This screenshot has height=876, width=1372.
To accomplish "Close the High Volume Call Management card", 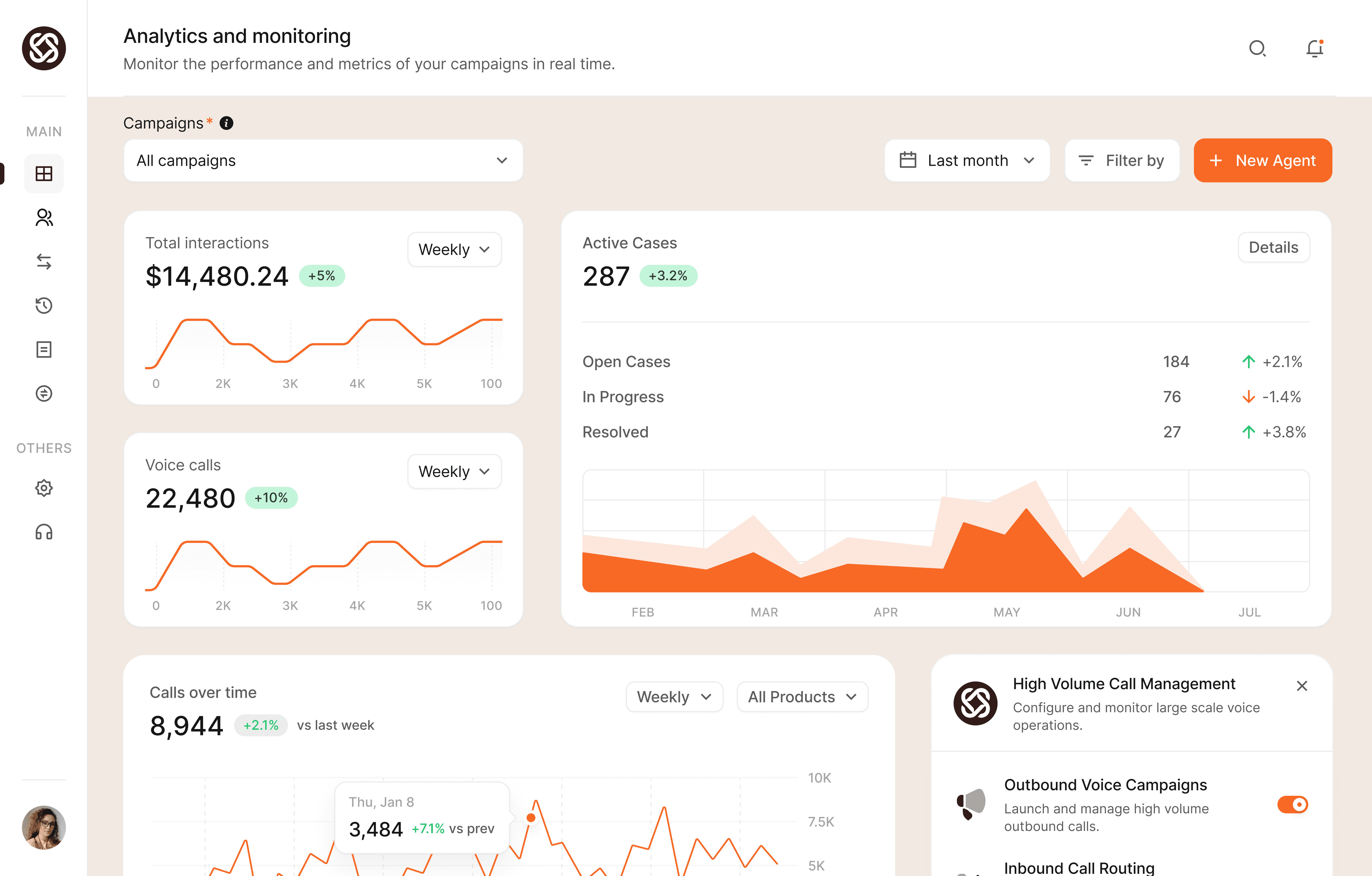I will [1302, 686].
